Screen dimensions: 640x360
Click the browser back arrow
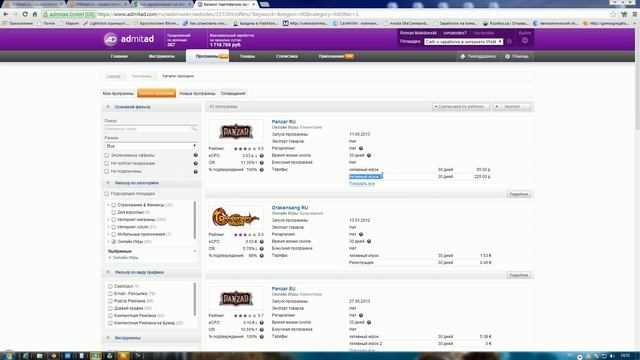6,14
